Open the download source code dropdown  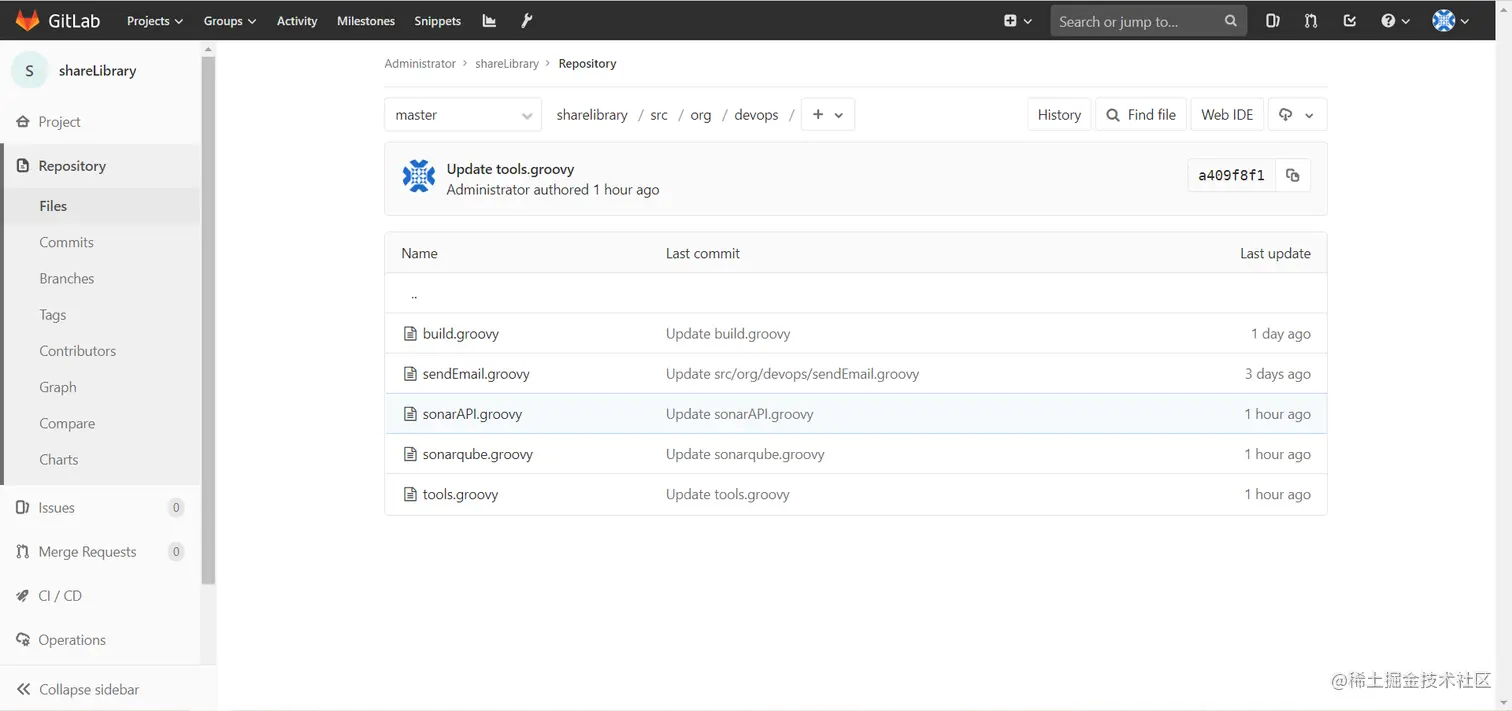(1297, 115)
